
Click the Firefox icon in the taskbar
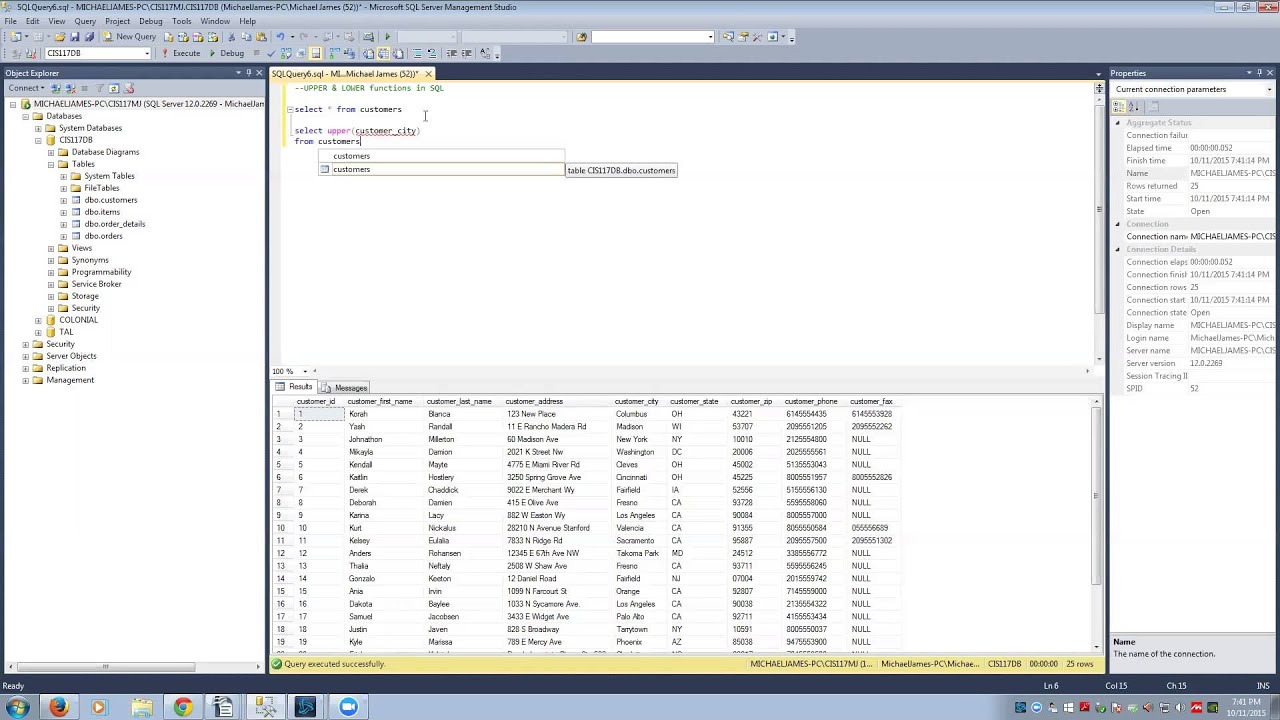click(x=58, y=707)
